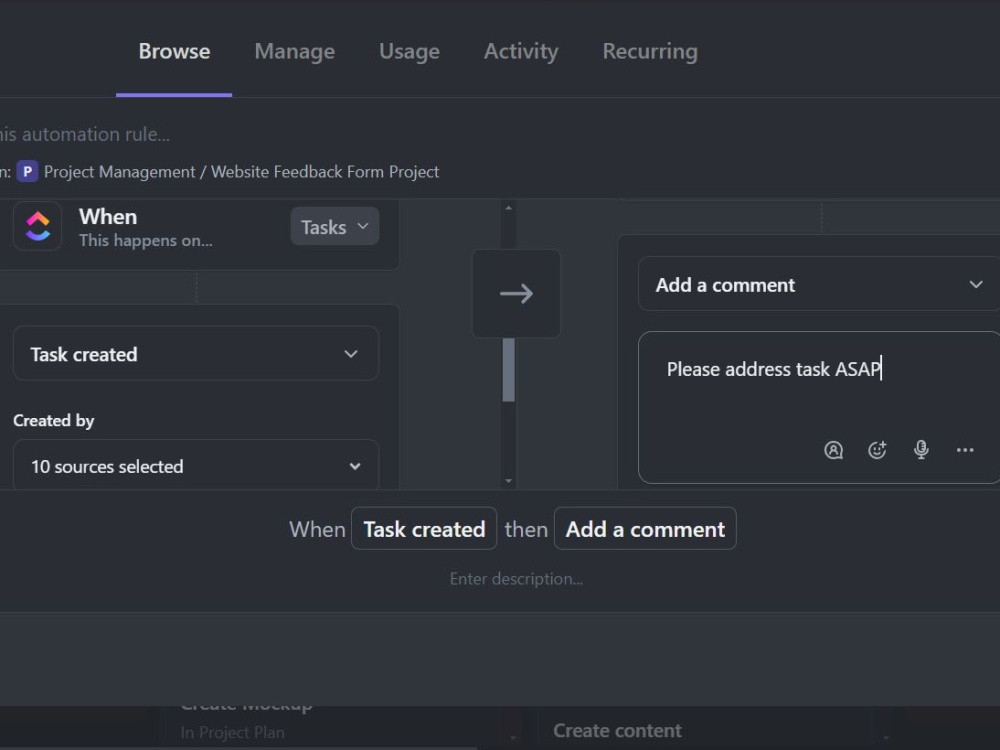The height and width of the screenshot is (750, 1000).
Task: Click the Project Management / Website Feedback Form Project path
Action: [x=241, y=172]
